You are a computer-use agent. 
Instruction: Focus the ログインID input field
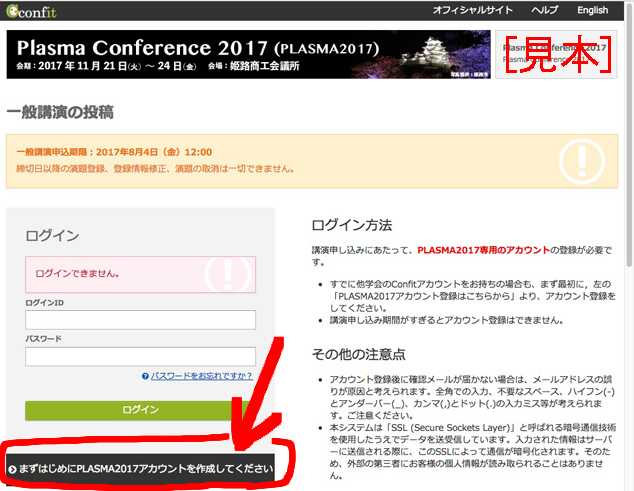[x=140, y=320]
